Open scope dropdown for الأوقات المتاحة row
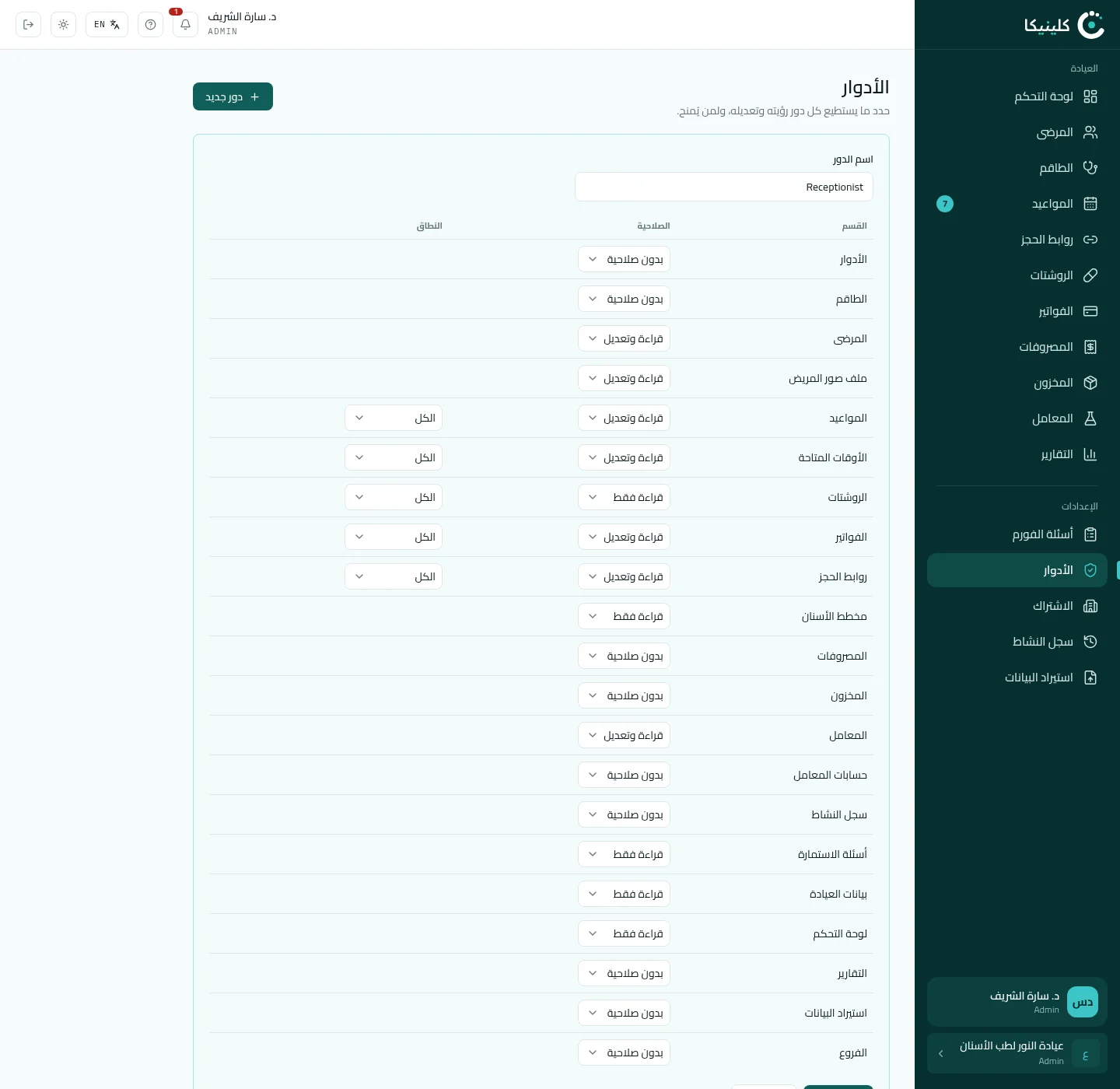The image size is (1120, 1089). coord(394,457)
